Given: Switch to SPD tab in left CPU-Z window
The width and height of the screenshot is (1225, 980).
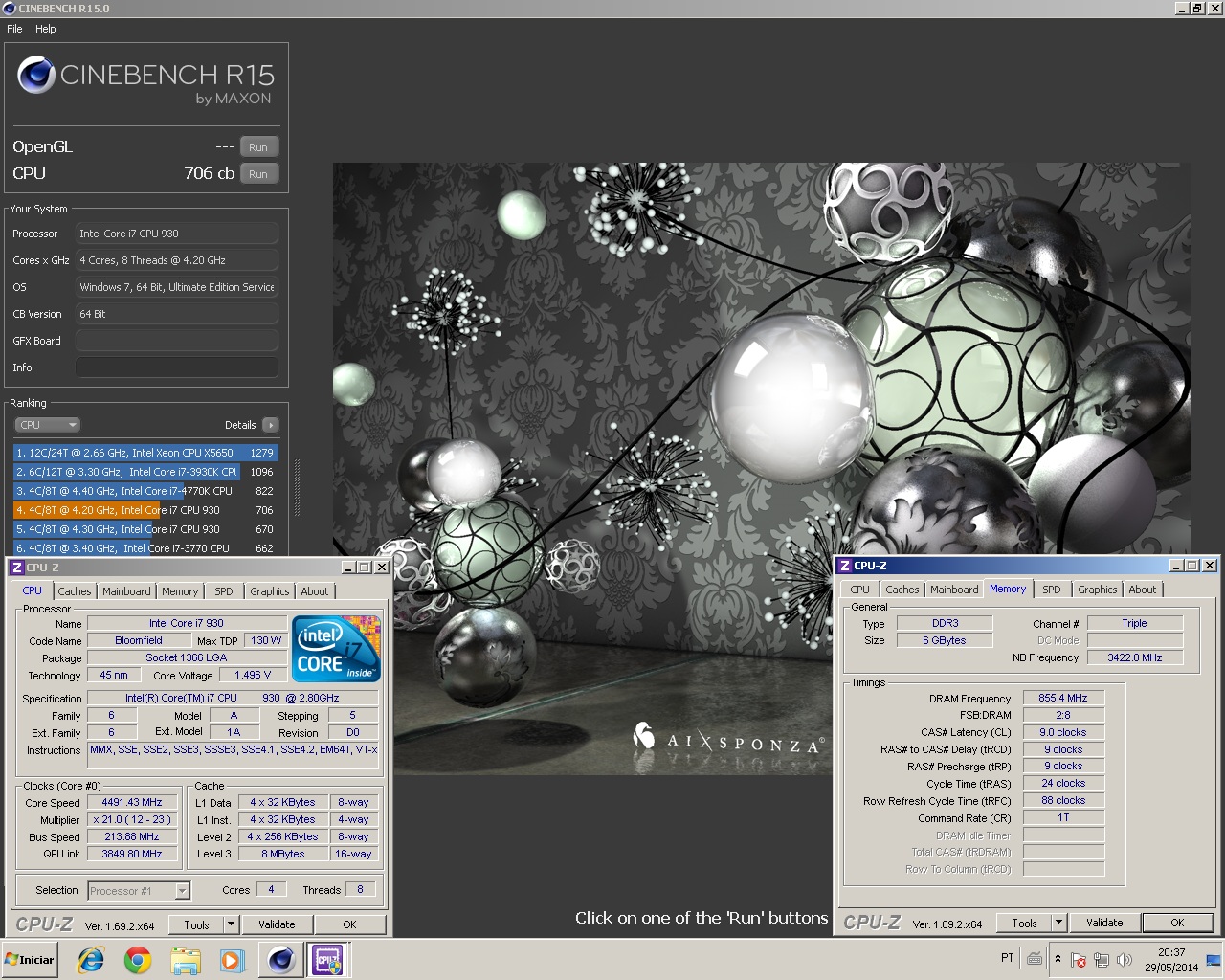Looking at the screenshot, I should [x=224, y=591].
